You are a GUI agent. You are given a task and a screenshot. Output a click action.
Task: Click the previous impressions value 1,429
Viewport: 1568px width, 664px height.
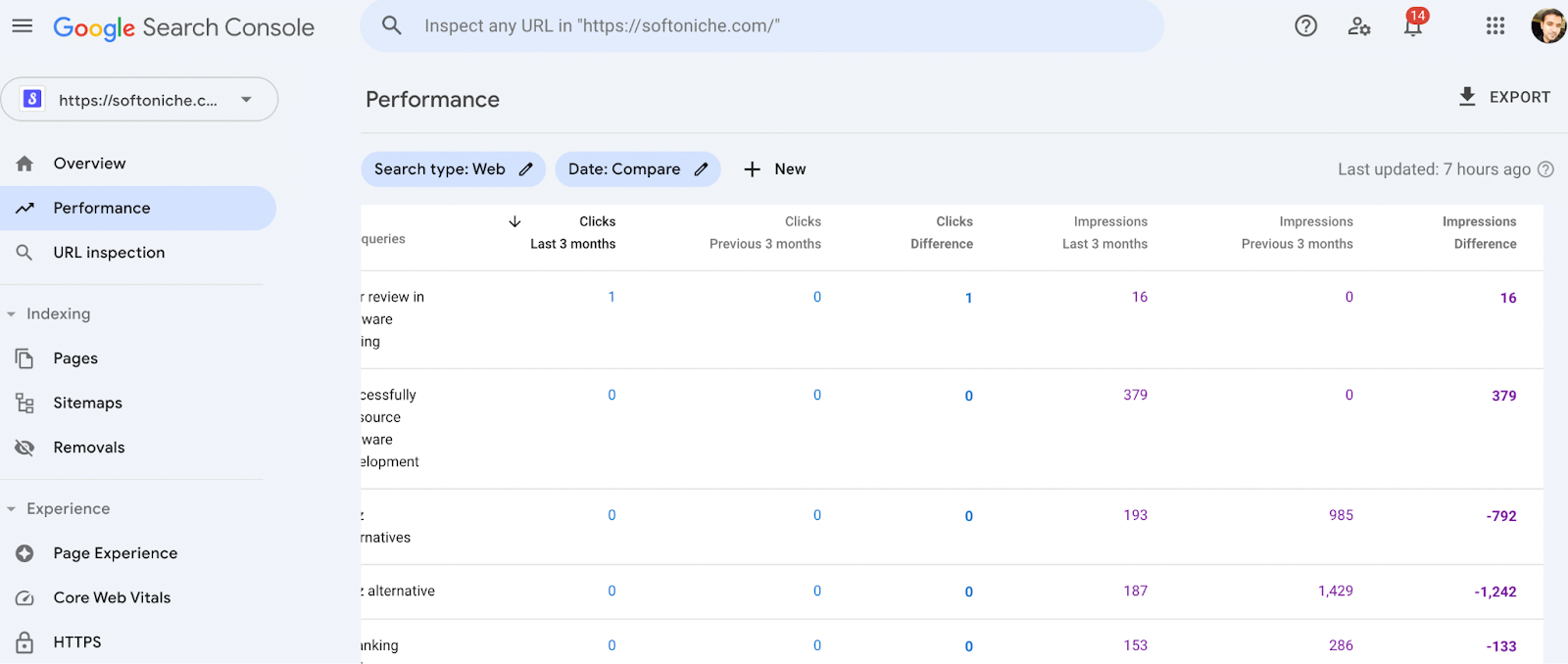pyautogui.click(x=1336, y=591)
